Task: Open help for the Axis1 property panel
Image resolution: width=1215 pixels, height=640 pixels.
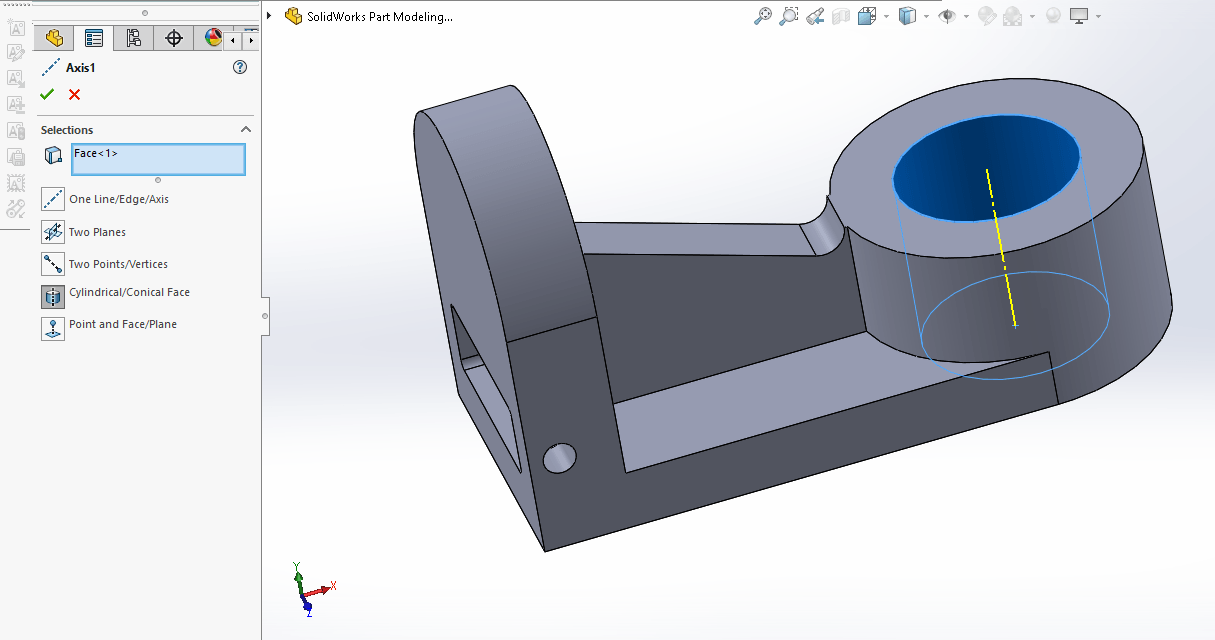Action: 239,67
